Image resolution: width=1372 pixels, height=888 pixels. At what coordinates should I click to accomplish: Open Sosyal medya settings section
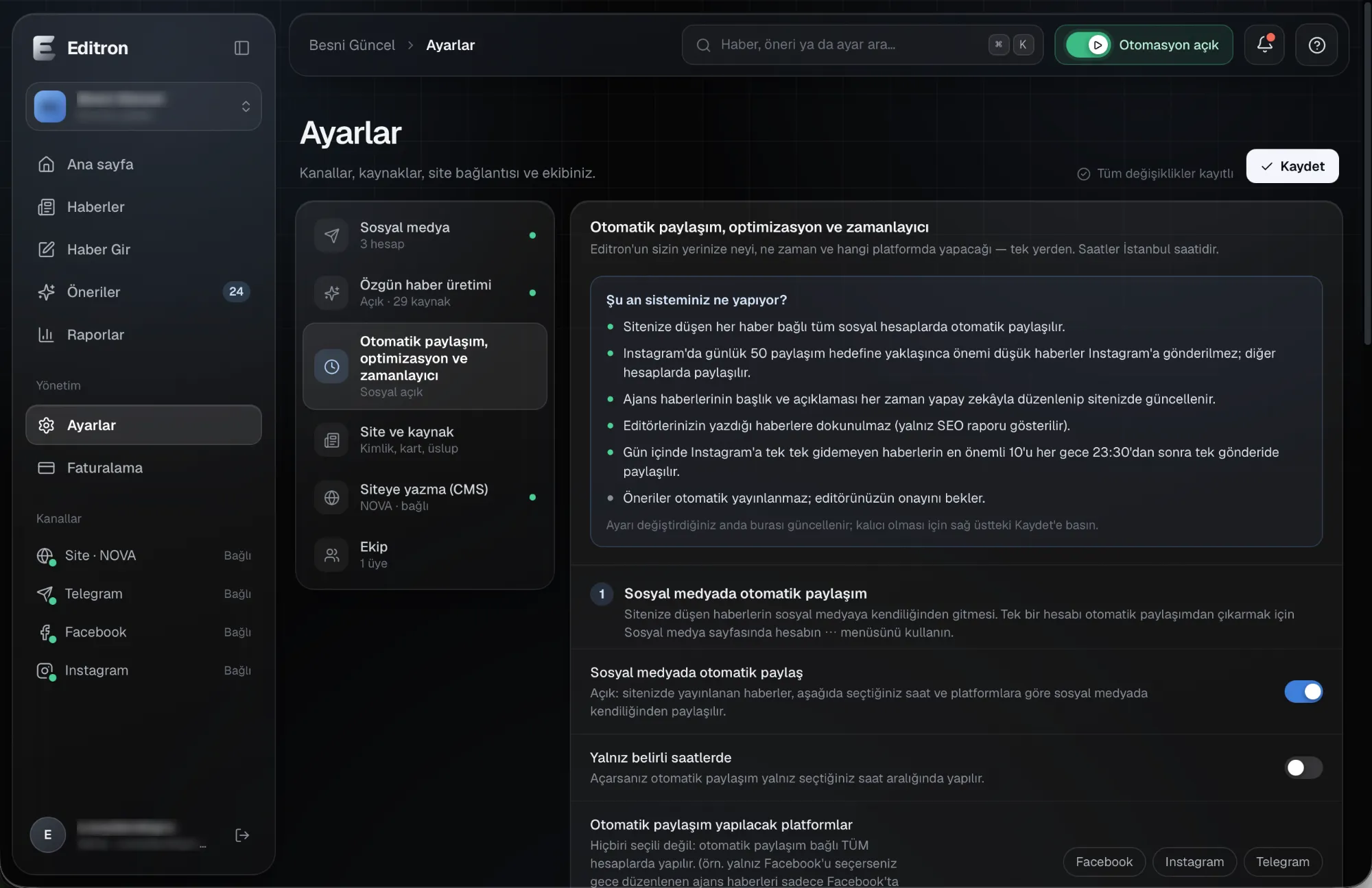coord(425,235)
